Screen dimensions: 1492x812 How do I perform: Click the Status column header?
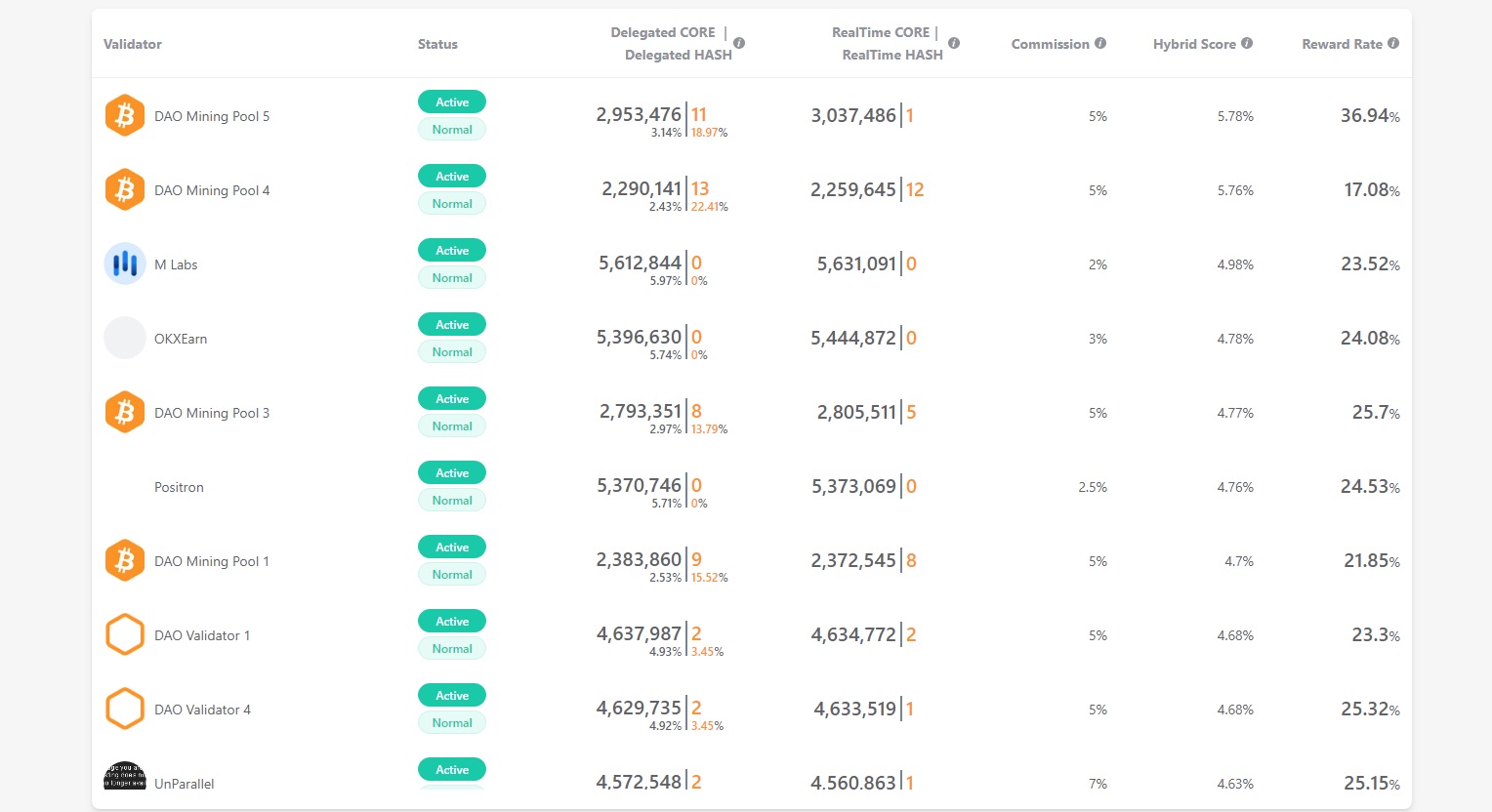click(437, 44)
